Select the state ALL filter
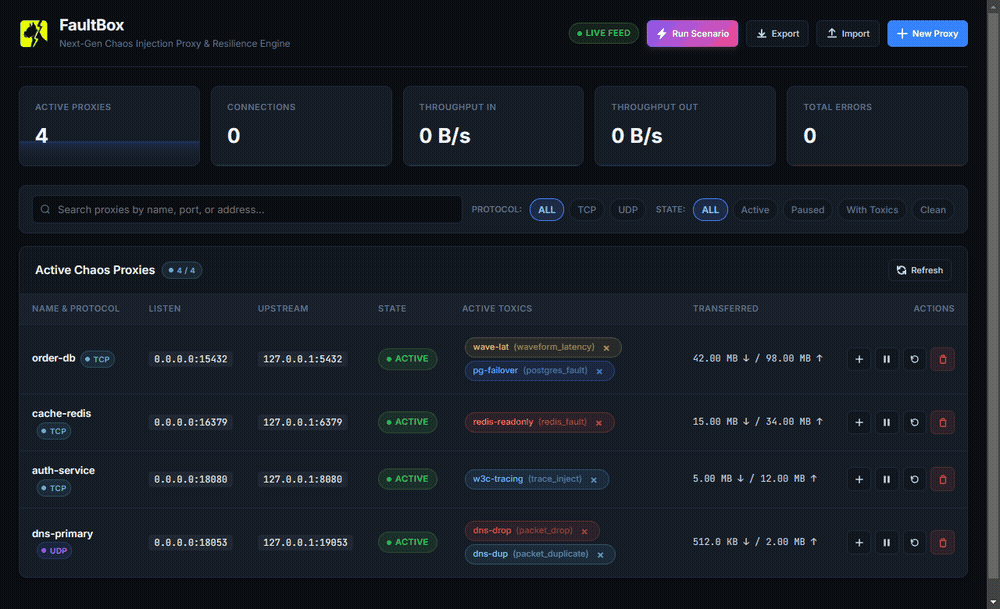 [710, 210]
